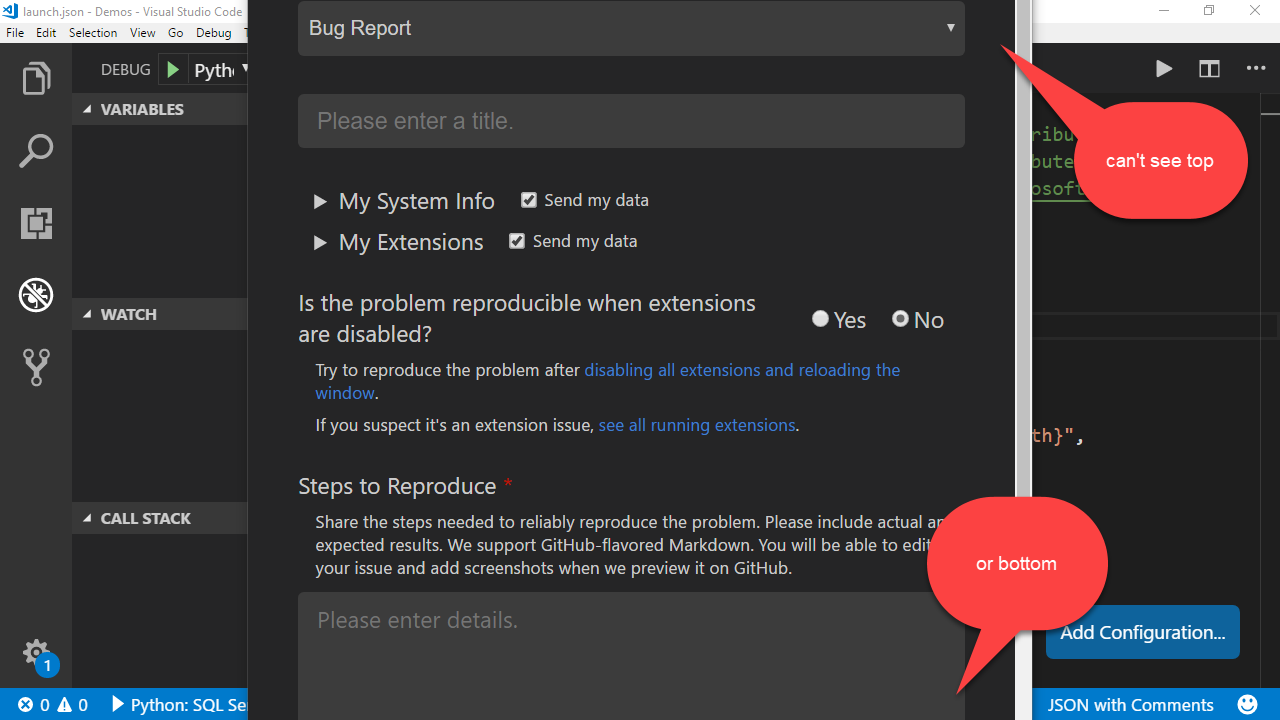Open the File menu

[15, 32]
